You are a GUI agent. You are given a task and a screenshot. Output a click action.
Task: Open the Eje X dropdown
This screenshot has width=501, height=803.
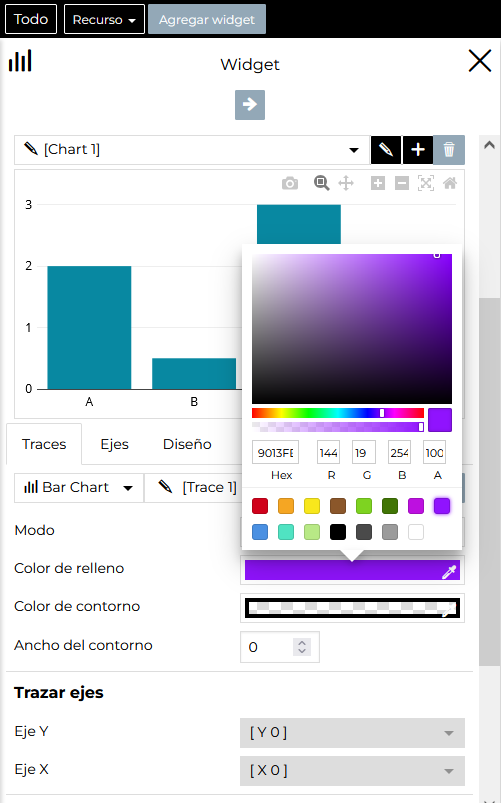(352, 770)
